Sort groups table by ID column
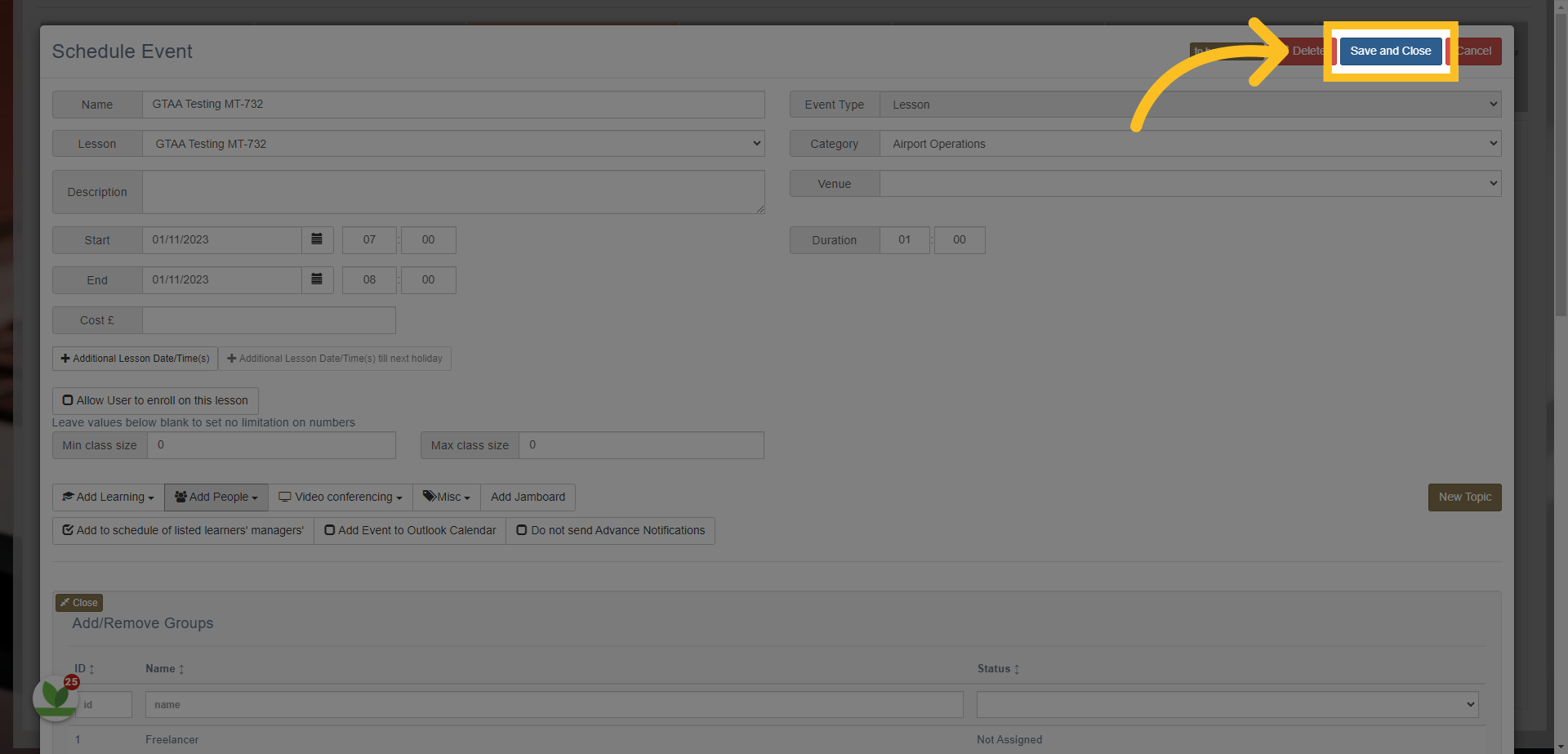 (85, 669)
